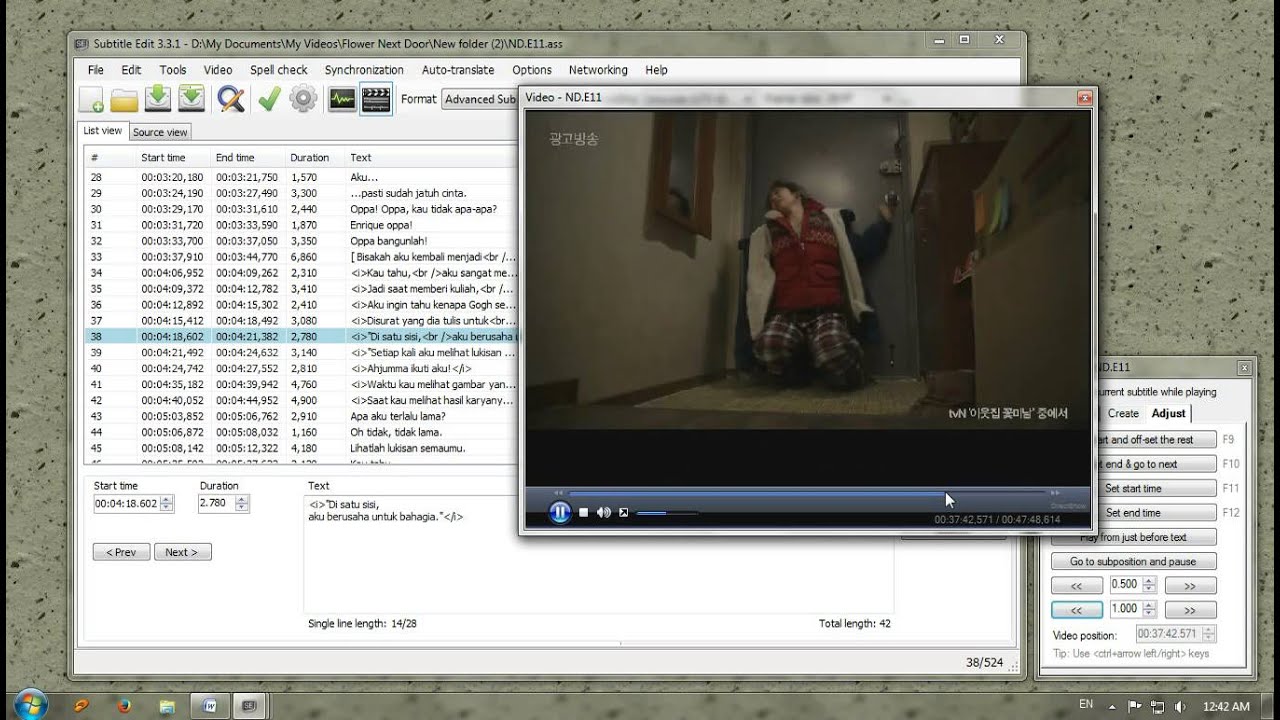Open the Video menu

(218, 70)
